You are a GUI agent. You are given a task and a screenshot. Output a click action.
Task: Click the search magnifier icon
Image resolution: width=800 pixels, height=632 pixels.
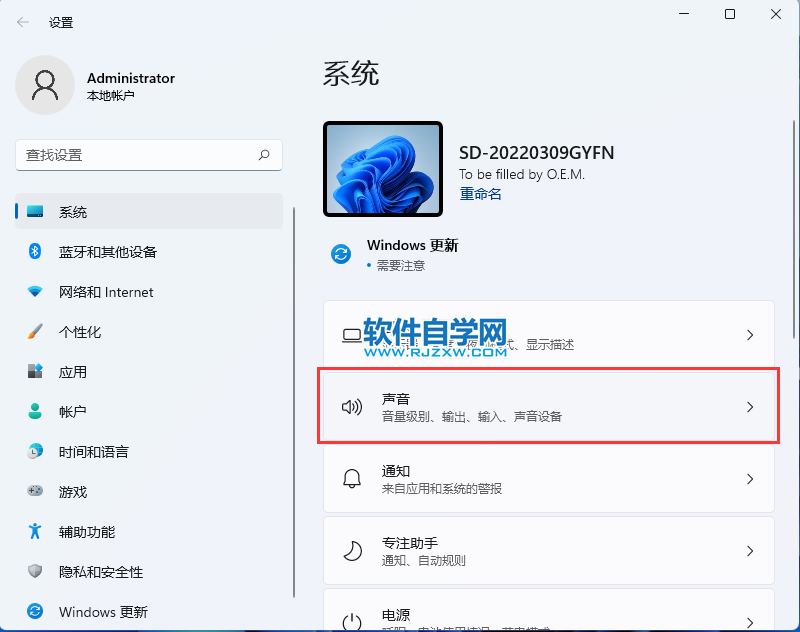pos(264,155)
